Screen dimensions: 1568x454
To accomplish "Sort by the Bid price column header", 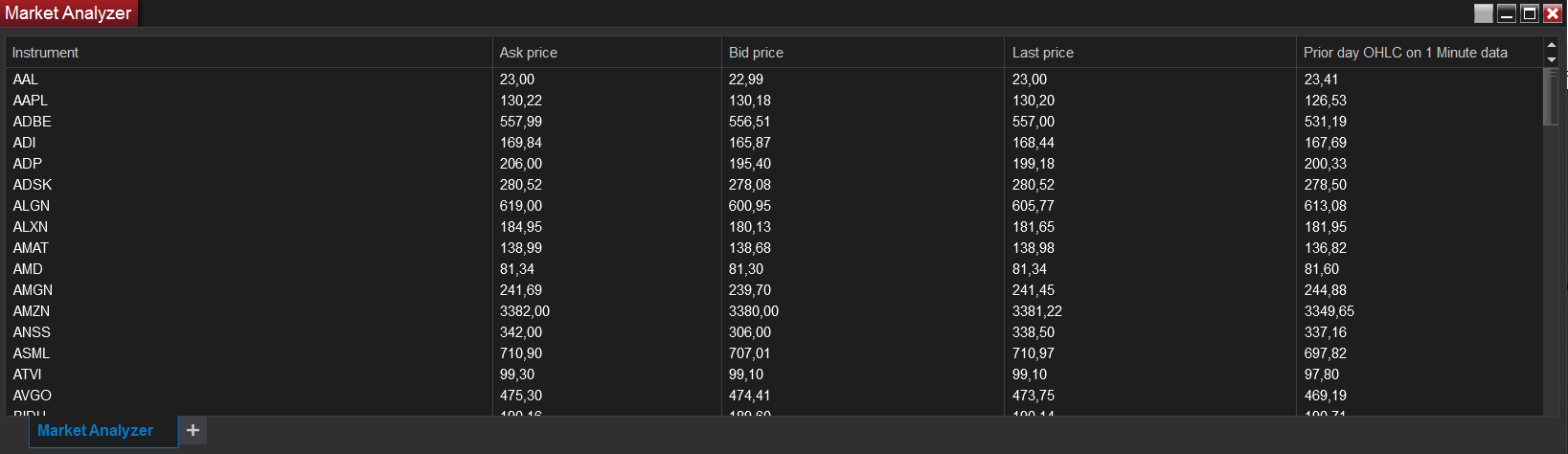I will click(x=756, y=53).
